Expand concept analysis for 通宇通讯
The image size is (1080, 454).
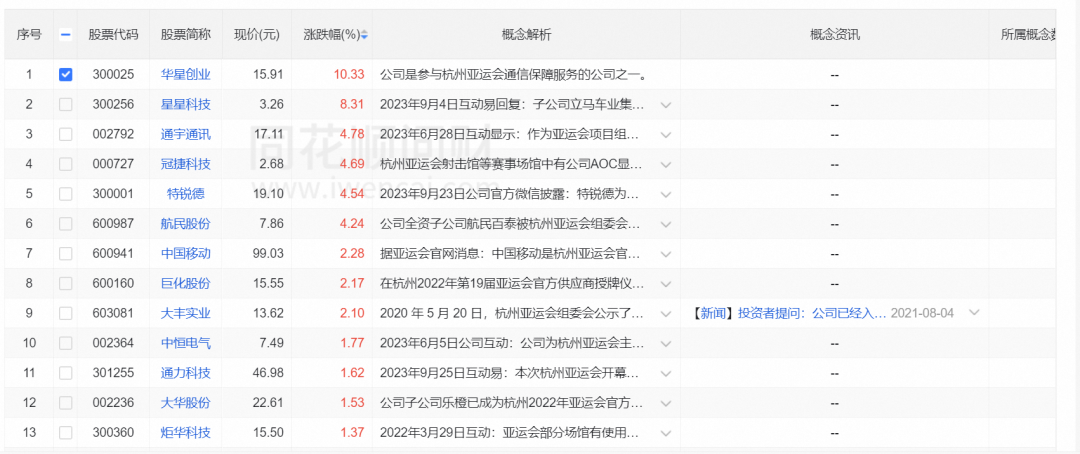[x=665, y=134]
